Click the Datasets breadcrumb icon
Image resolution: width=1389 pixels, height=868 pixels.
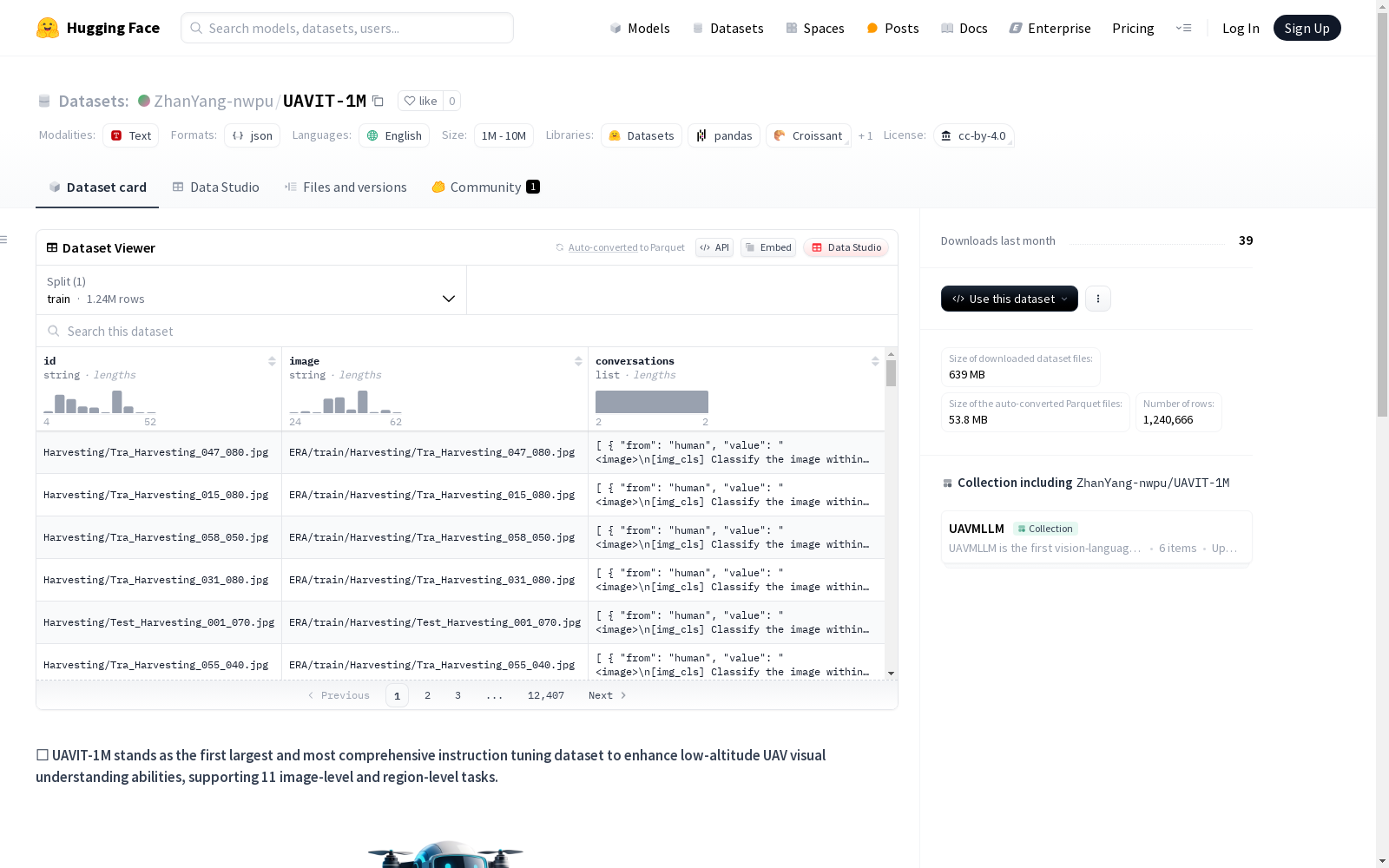tap(44, 101)
